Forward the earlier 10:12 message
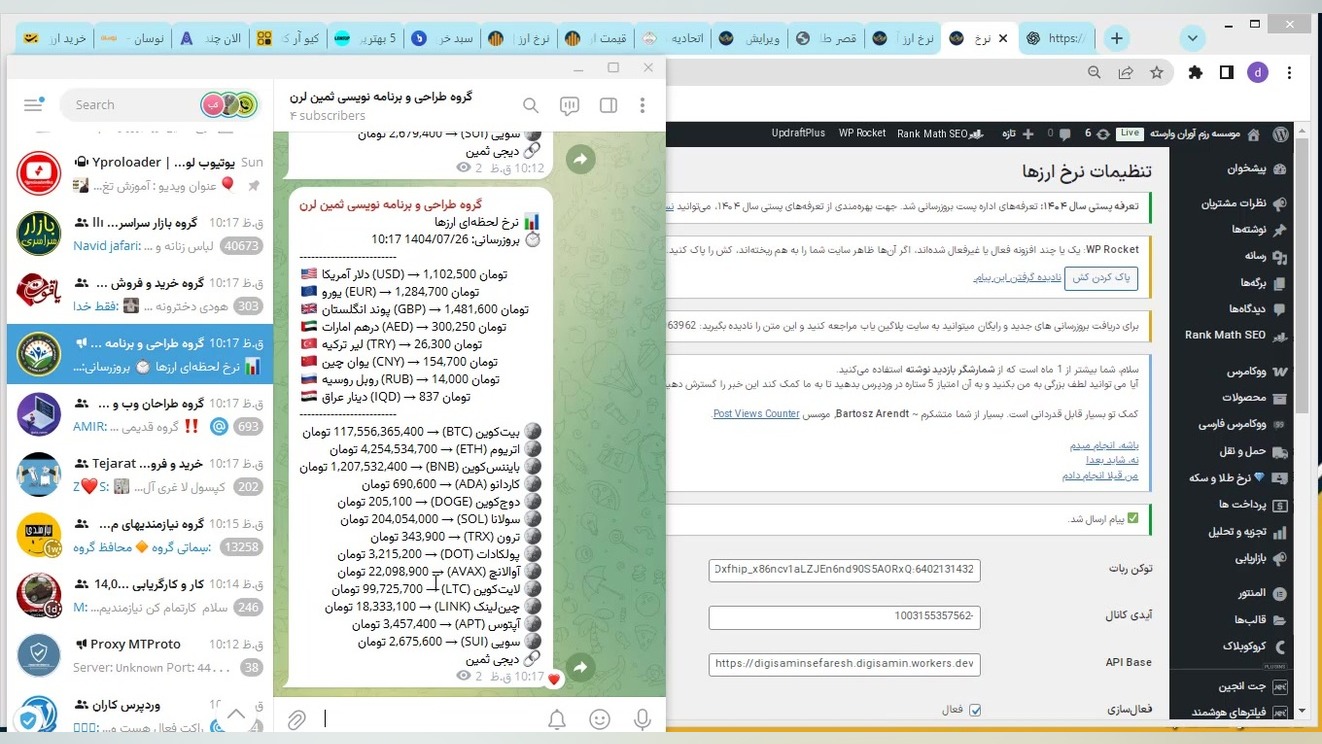1322x744 pixels. pyautogui.click(x=580, y=158)
